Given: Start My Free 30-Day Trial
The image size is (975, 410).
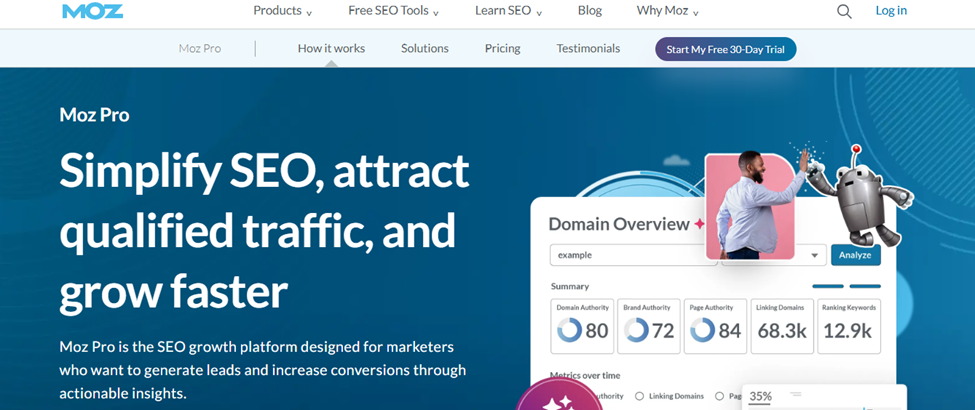Looking at the screenshot, I should [726, 49].
